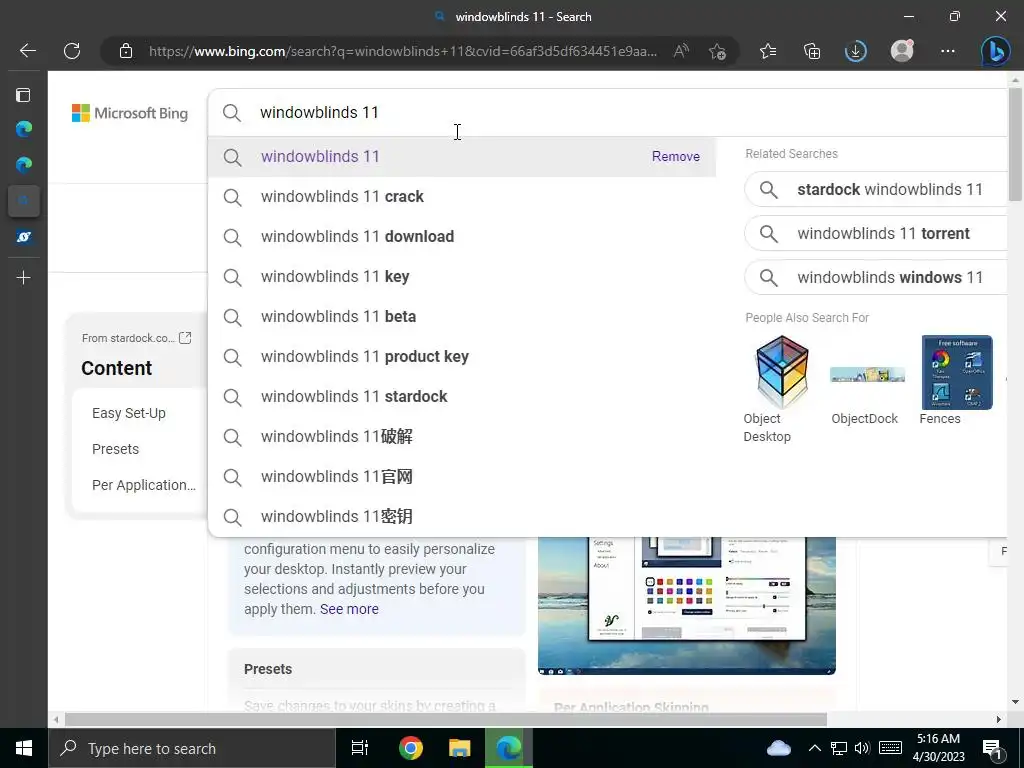The width and height of the screenshot is (1024, 768).
Task: Jump to Easy Set-Up content section
Action: (129, 413)
